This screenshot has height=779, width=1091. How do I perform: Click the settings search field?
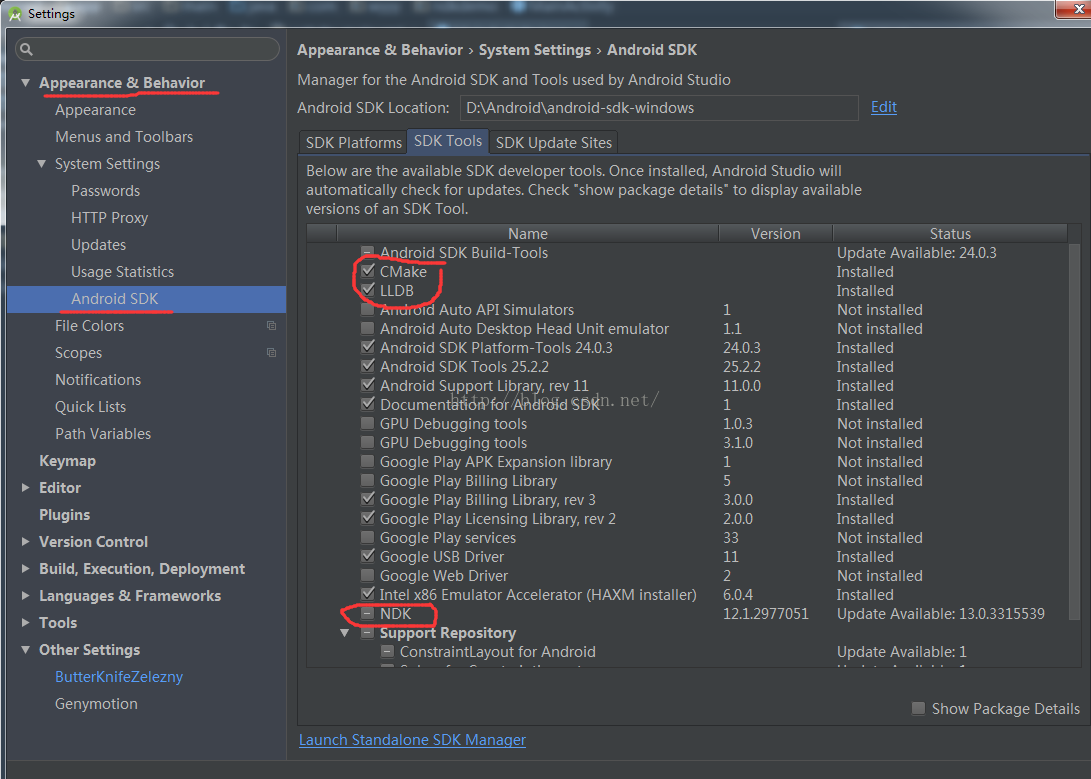[148, 49]
